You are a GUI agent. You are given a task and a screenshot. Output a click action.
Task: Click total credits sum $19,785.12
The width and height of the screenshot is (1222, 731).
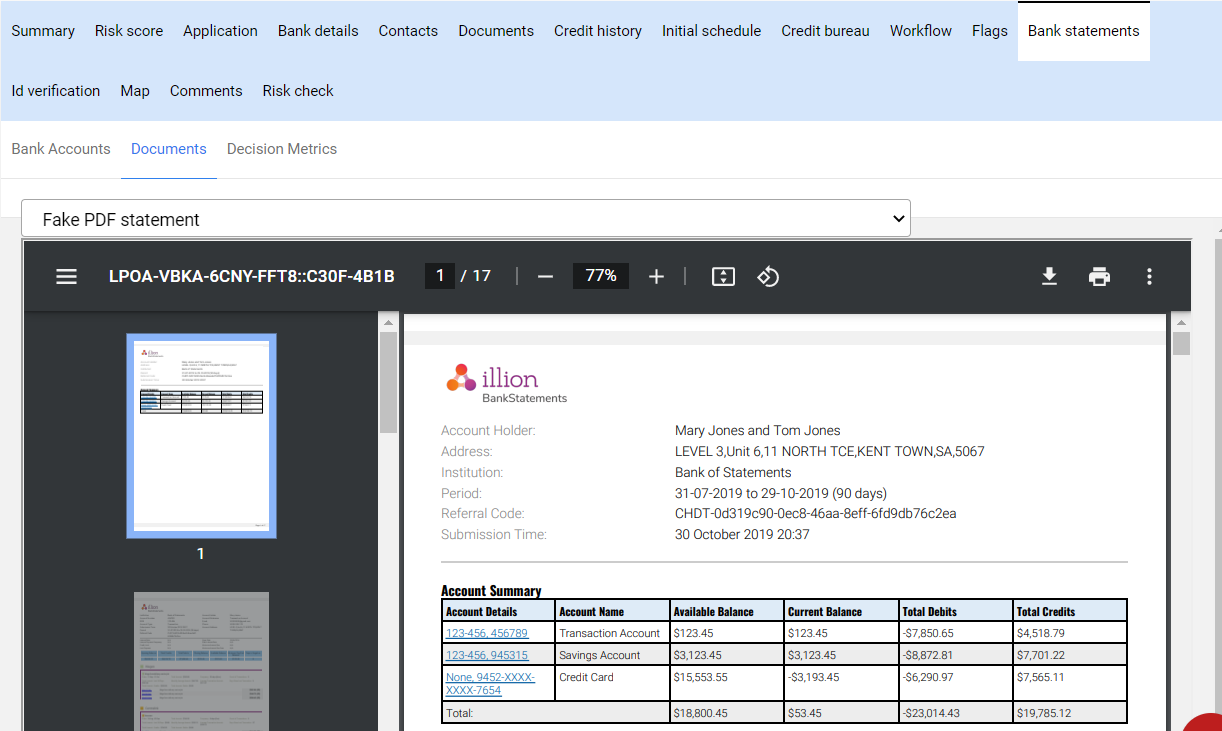(1044, 713)
